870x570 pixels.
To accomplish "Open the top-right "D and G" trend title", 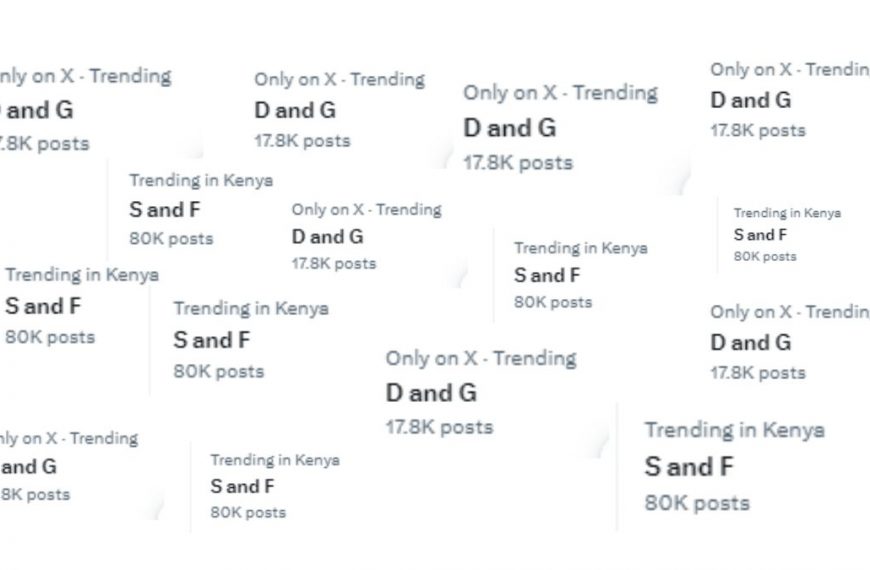I will point(750,100).
